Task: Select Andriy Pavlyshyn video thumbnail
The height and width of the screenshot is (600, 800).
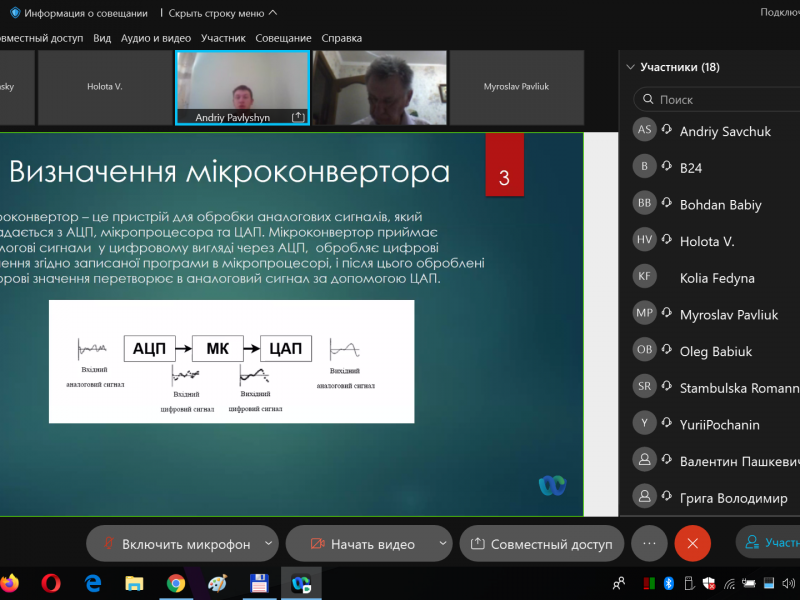Action: pos(242,87)
